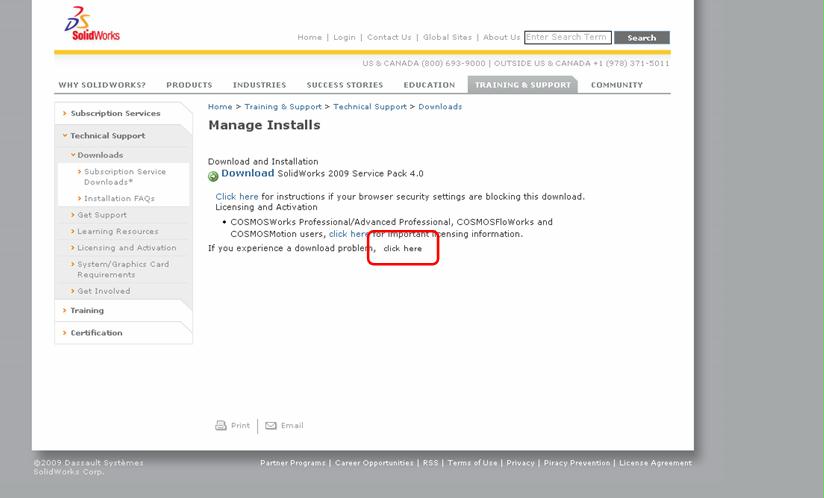
Task: Click the Print printer icon
Action: [221, 426]
